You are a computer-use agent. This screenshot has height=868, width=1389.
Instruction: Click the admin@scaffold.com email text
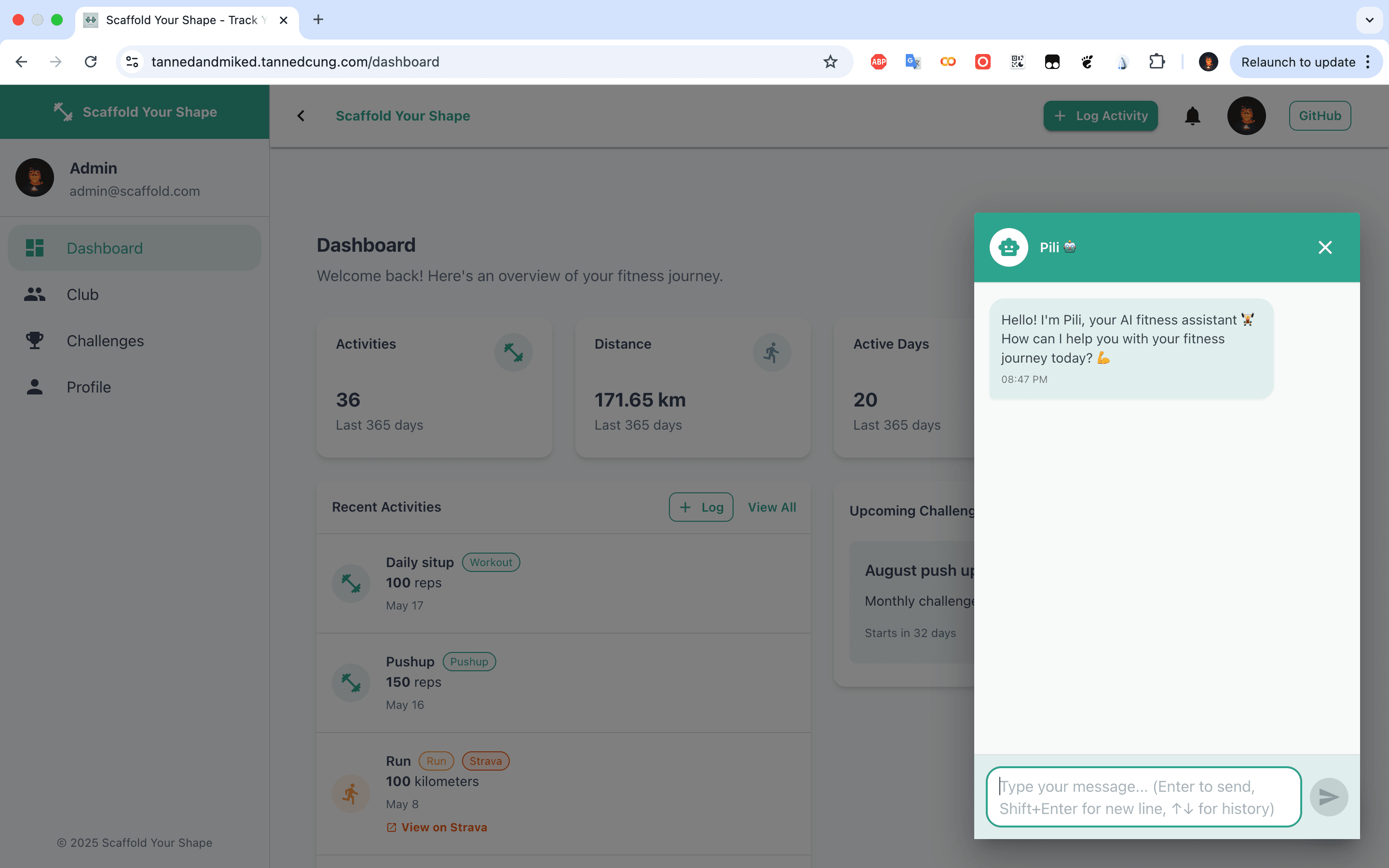click(x=134, y=191)
